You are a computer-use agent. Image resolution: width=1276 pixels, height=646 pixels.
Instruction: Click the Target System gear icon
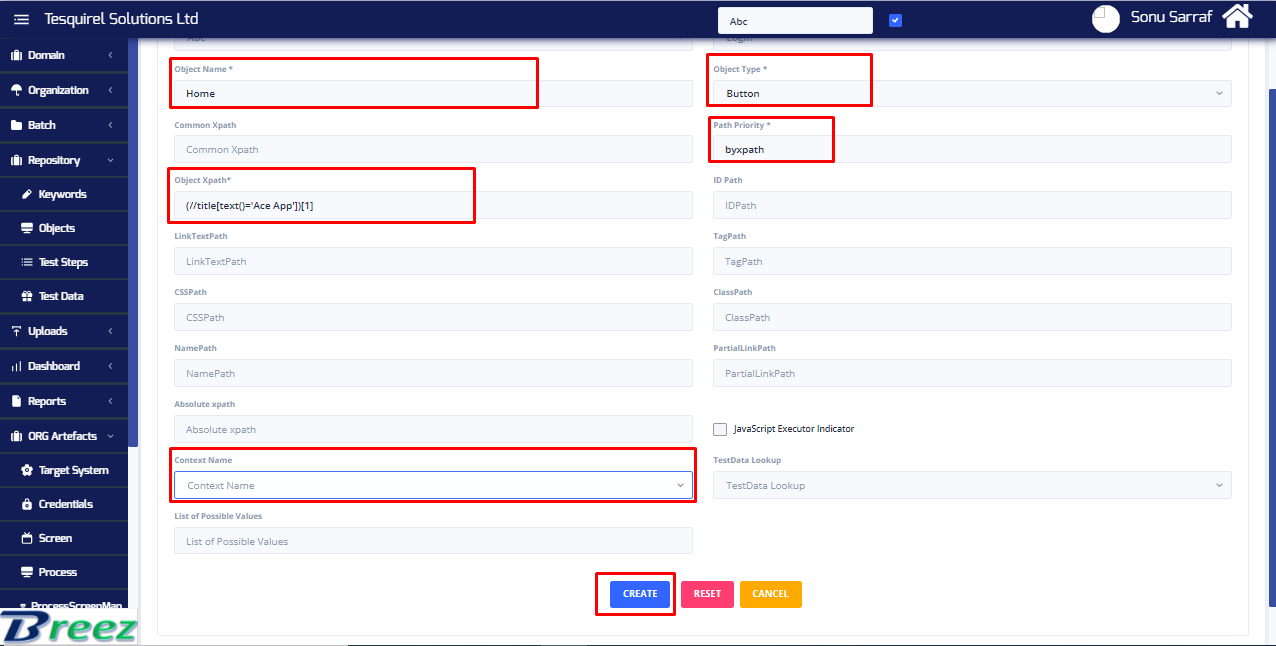point(28,470)
